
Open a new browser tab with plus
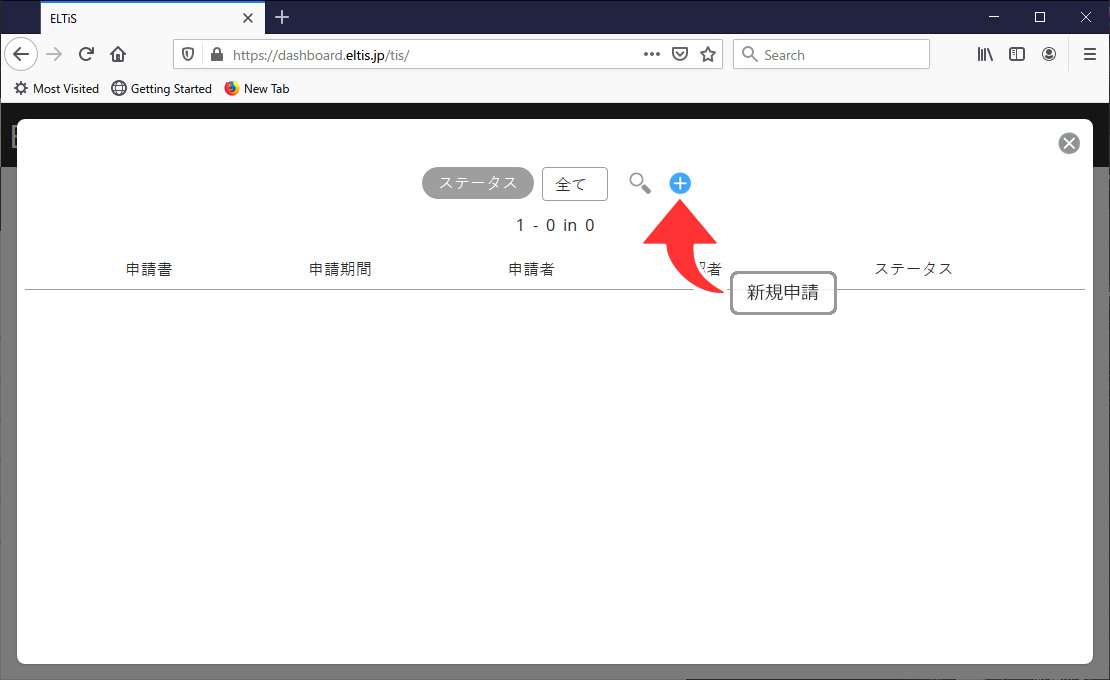282,17
